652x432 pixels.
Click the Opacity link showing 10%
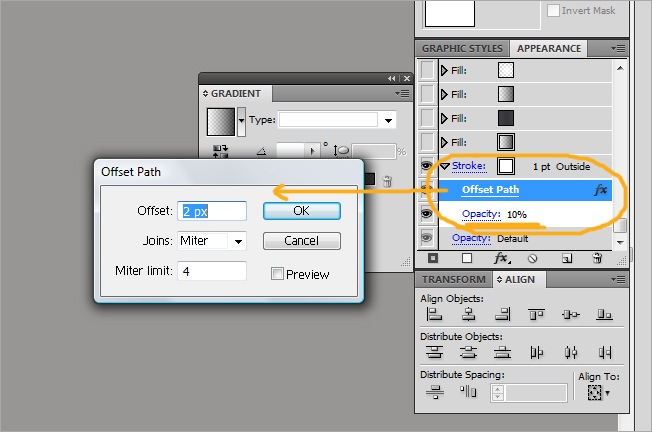pos(481,214)
